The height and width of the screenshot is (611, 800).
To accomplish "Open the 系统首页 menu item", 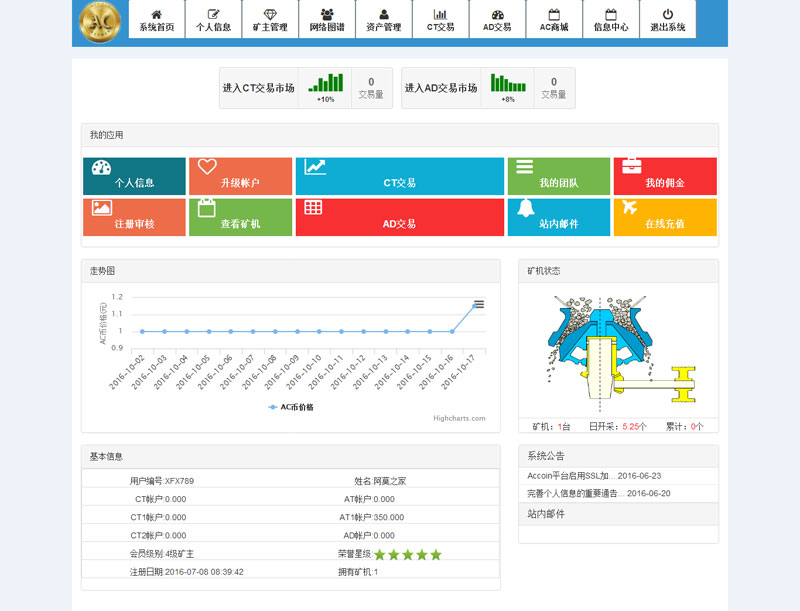I will pos(155,24).
